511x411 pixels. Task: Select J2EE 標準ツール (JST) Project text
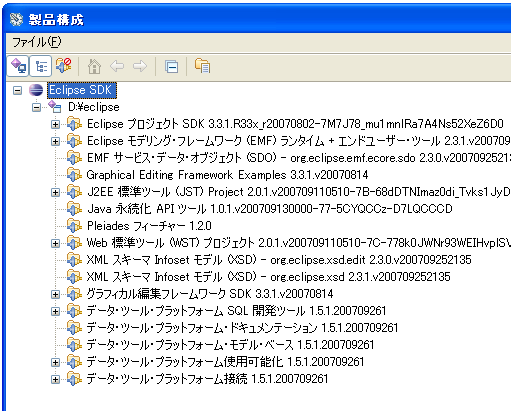point(298,192)
